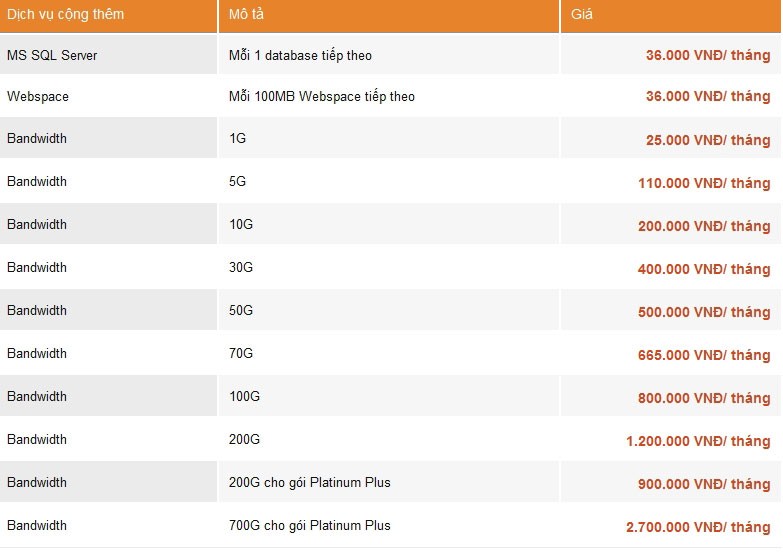Click 'Bandwidth' label in the 1.200.000 VNĐ row

[37, 439]
